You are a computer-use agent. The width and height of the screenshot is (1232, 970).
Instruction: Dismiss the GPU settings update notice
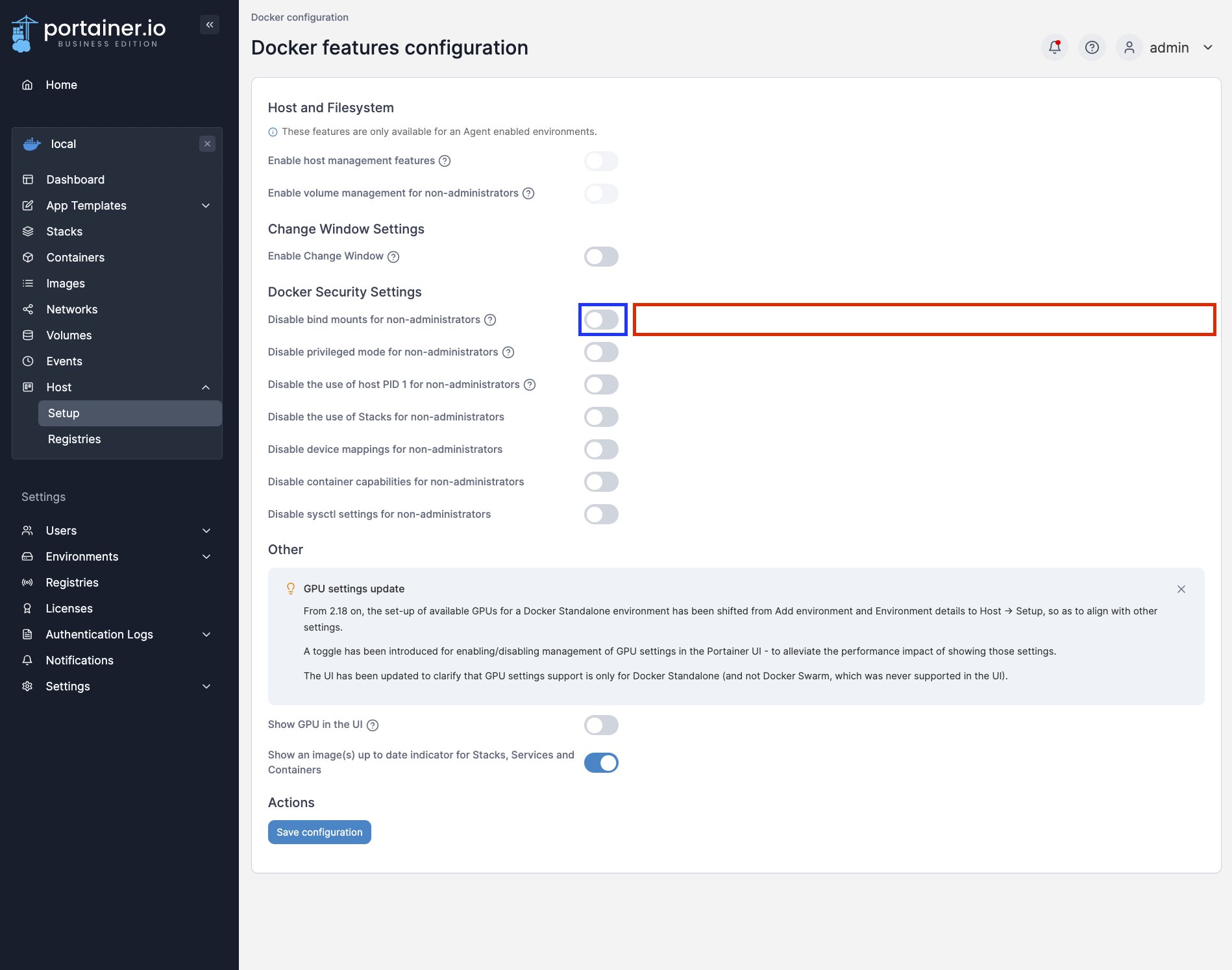click(1181, 589)
